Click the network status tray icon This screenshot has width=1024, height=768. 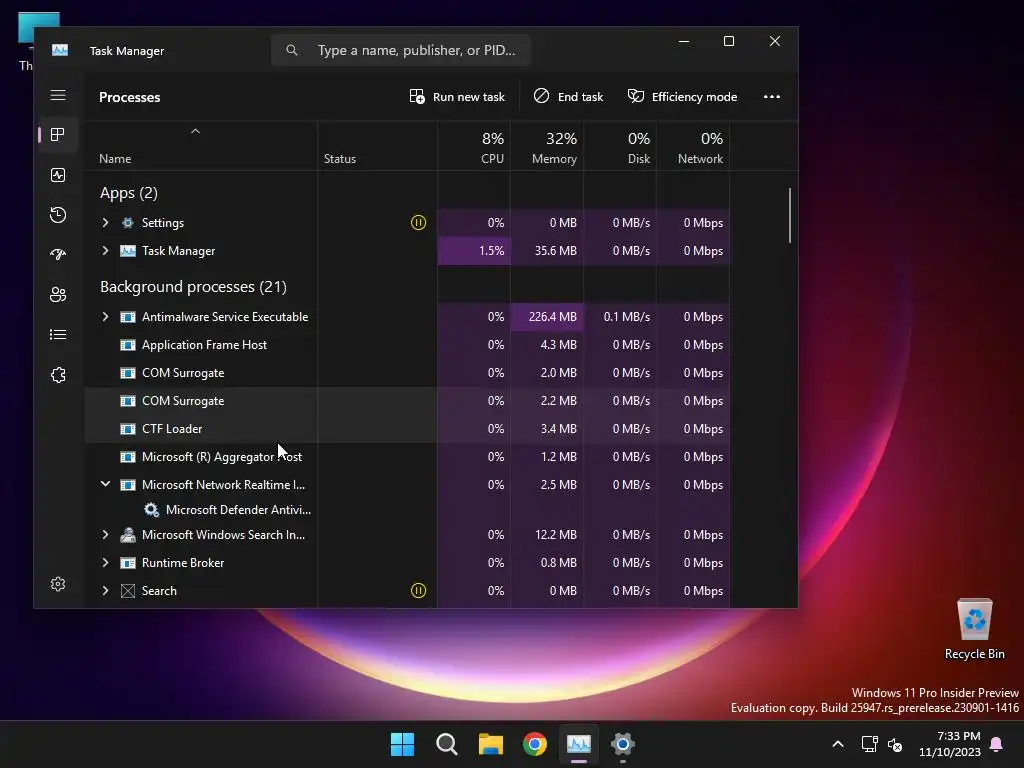(x=869, y=744)
